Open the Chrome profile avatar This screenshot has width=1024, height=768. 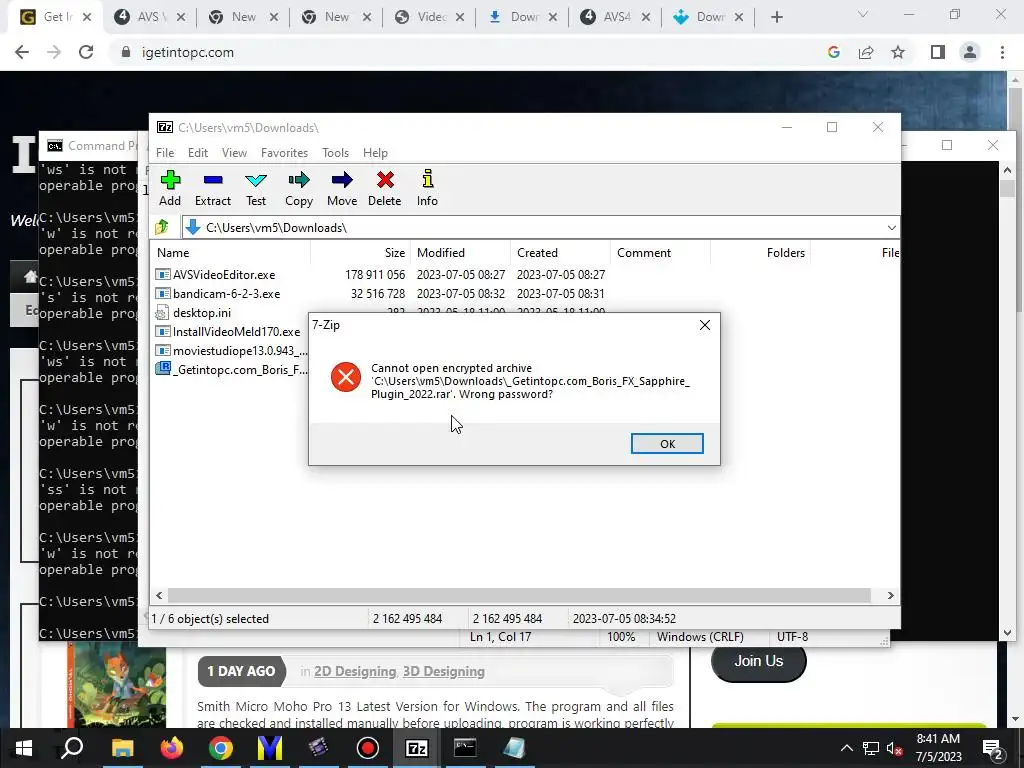(970, 52)
